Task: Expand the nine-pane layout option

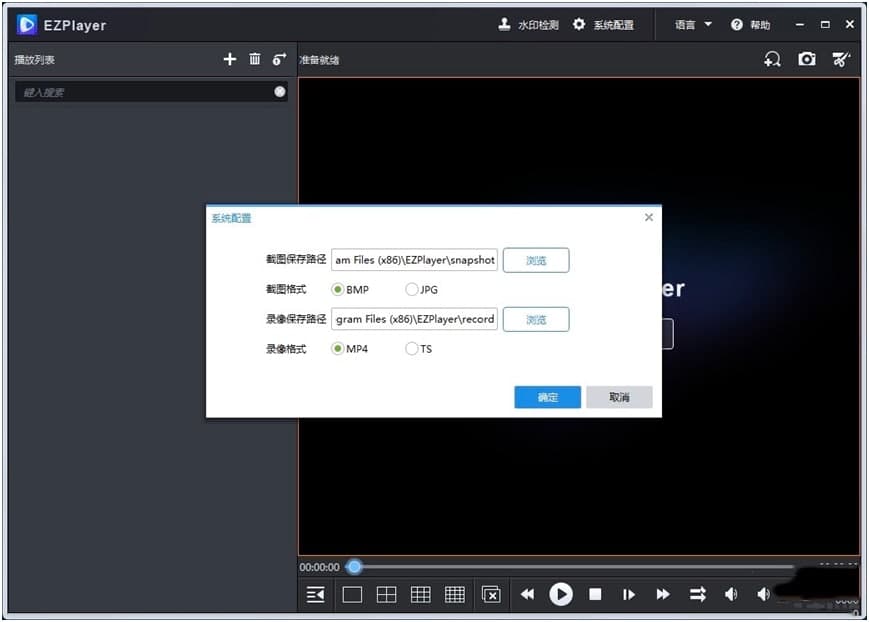Action: coord(420,593)
